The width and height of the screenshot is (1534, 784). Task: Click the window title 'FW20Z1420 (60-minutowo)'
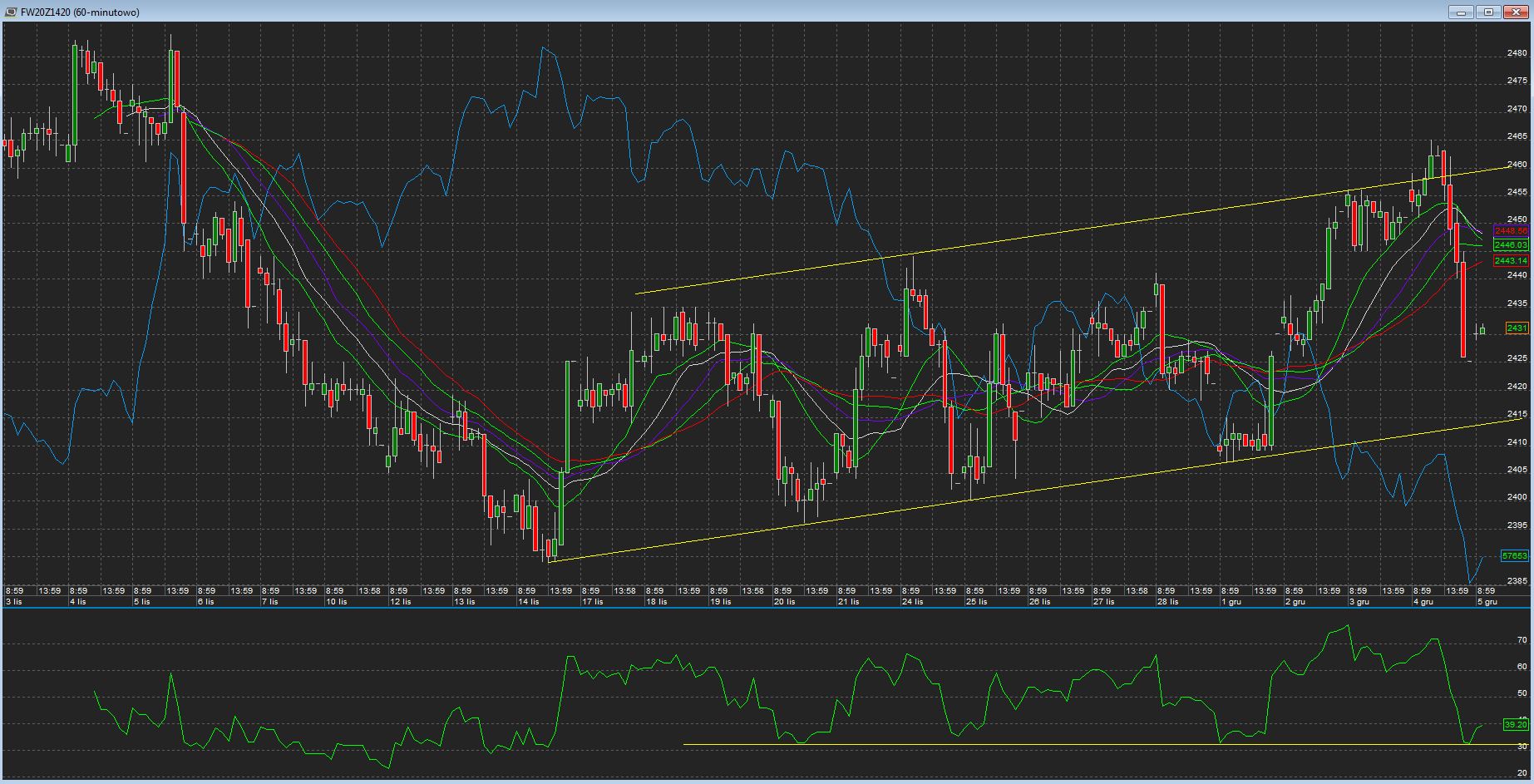pos(80,12)
